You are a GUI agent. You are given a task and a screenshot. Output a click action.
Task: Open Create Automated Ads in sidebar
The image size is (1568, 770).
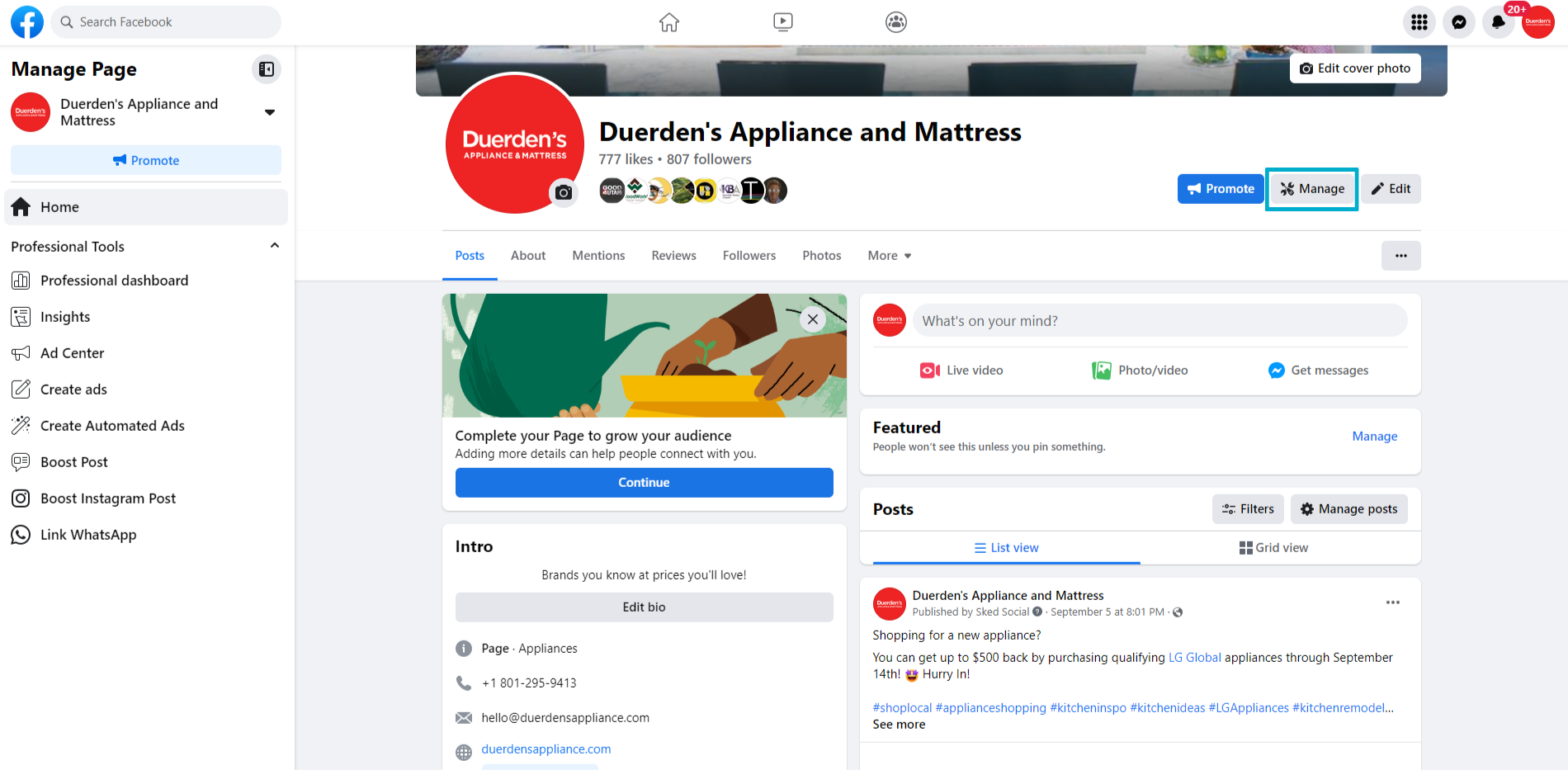click(146, 426)
